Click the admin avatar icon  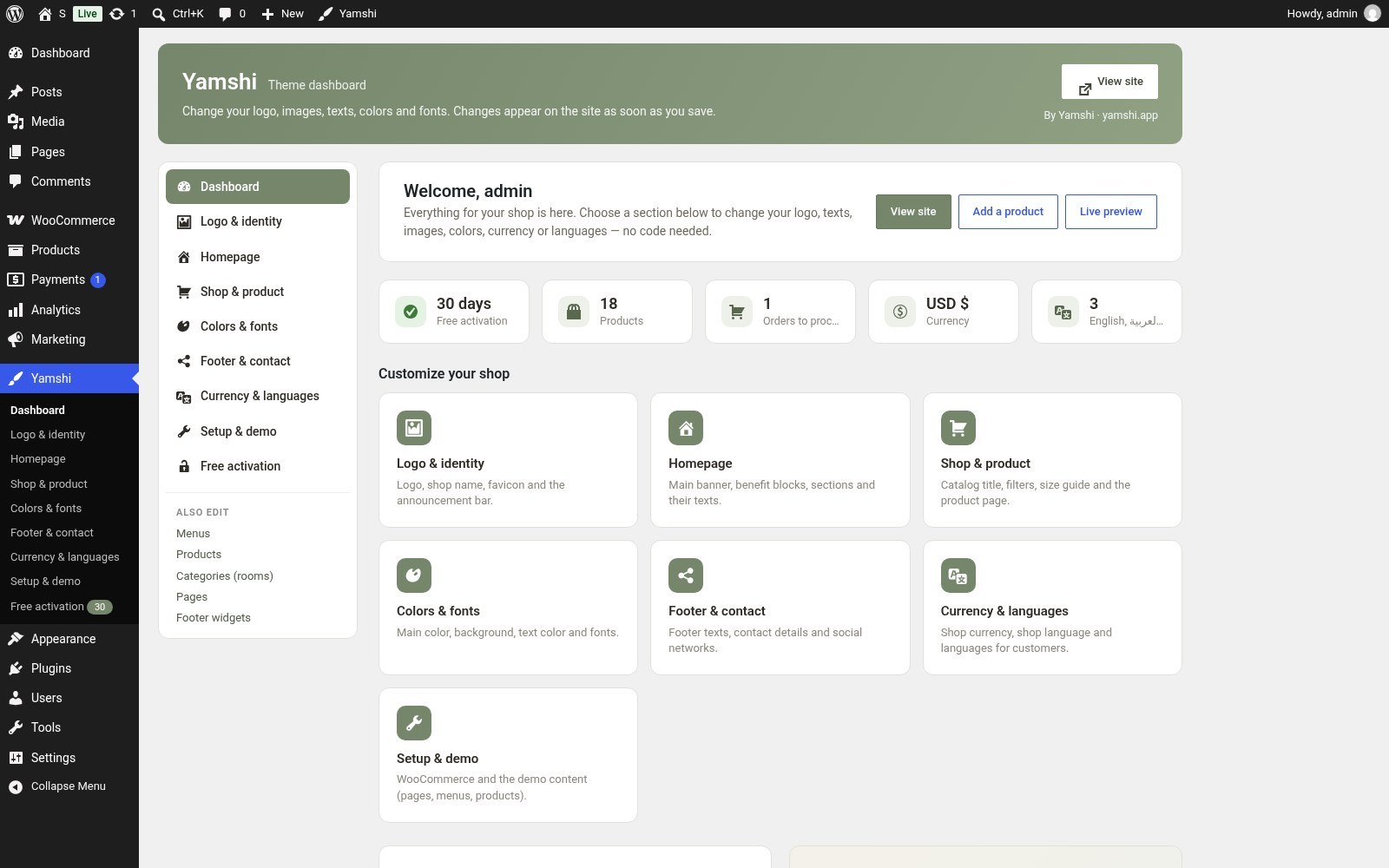1373,14
